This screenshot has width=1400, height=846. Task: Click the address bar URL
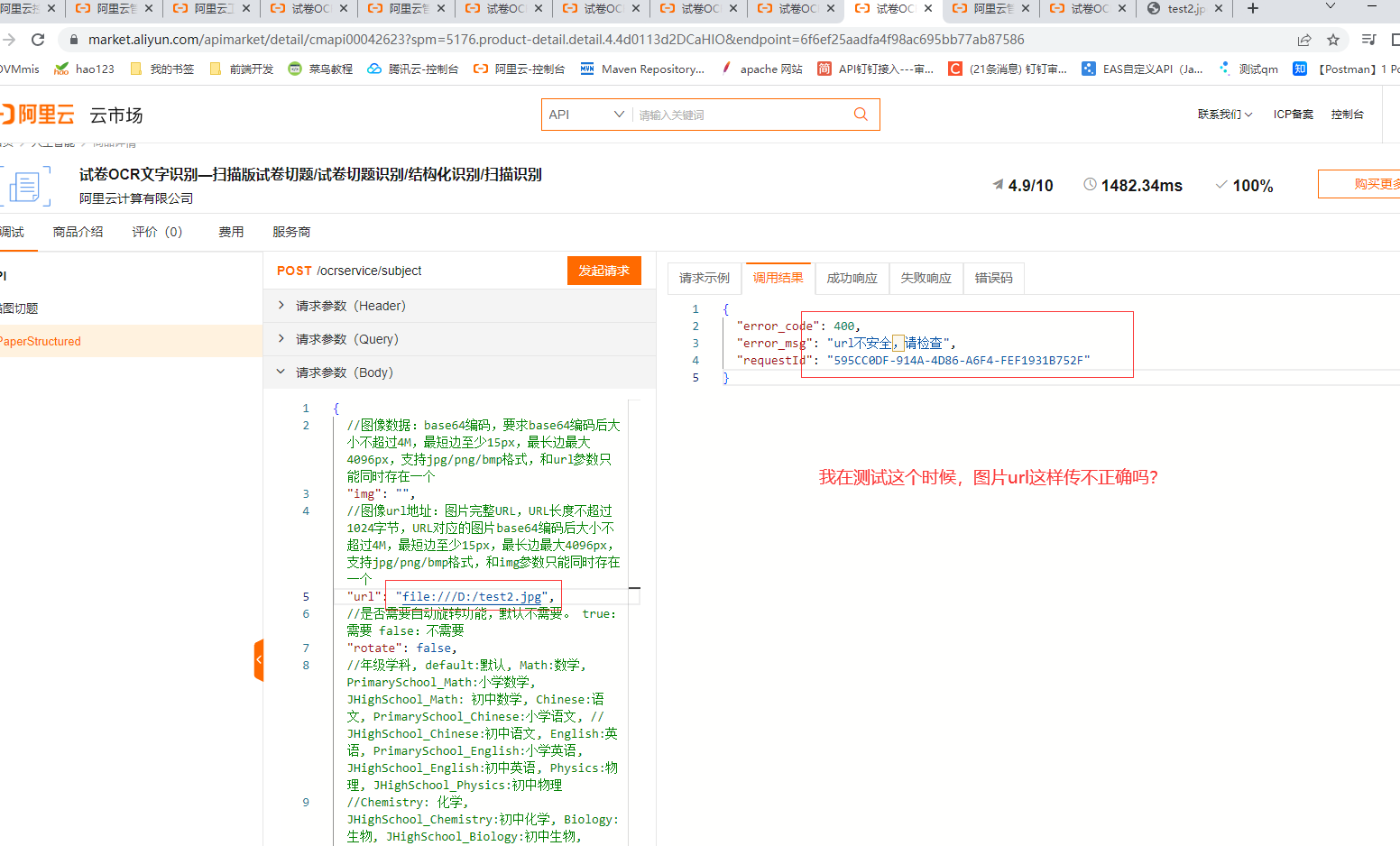[556, 40]
